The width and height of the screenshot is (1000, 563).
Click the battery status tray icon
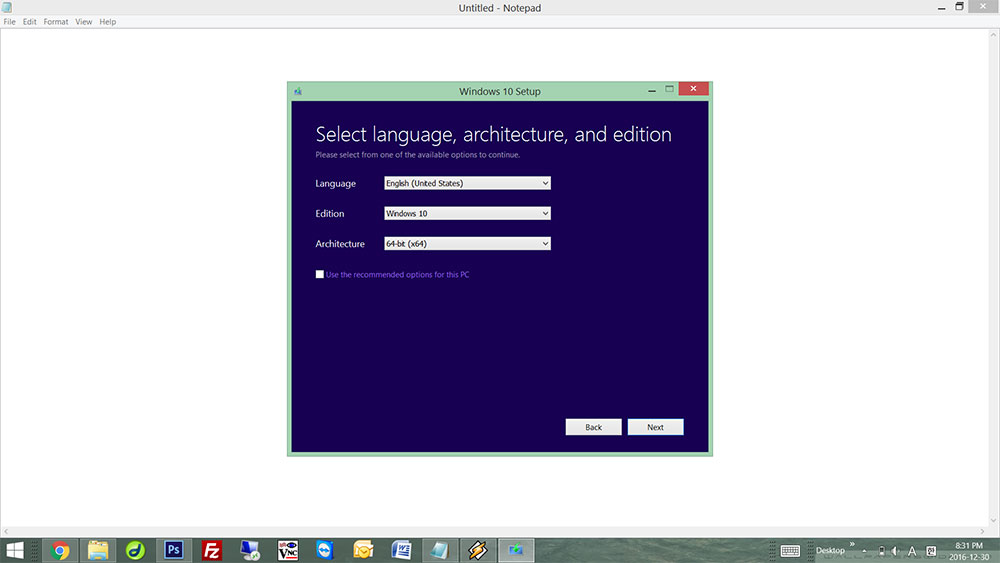881,551
